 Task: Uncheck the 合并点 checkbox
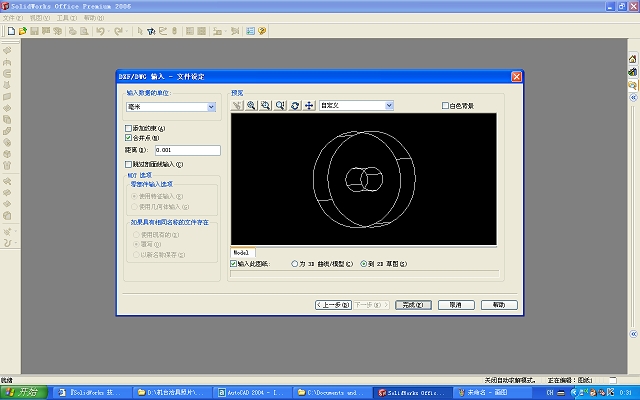click(x=128, y=138)
